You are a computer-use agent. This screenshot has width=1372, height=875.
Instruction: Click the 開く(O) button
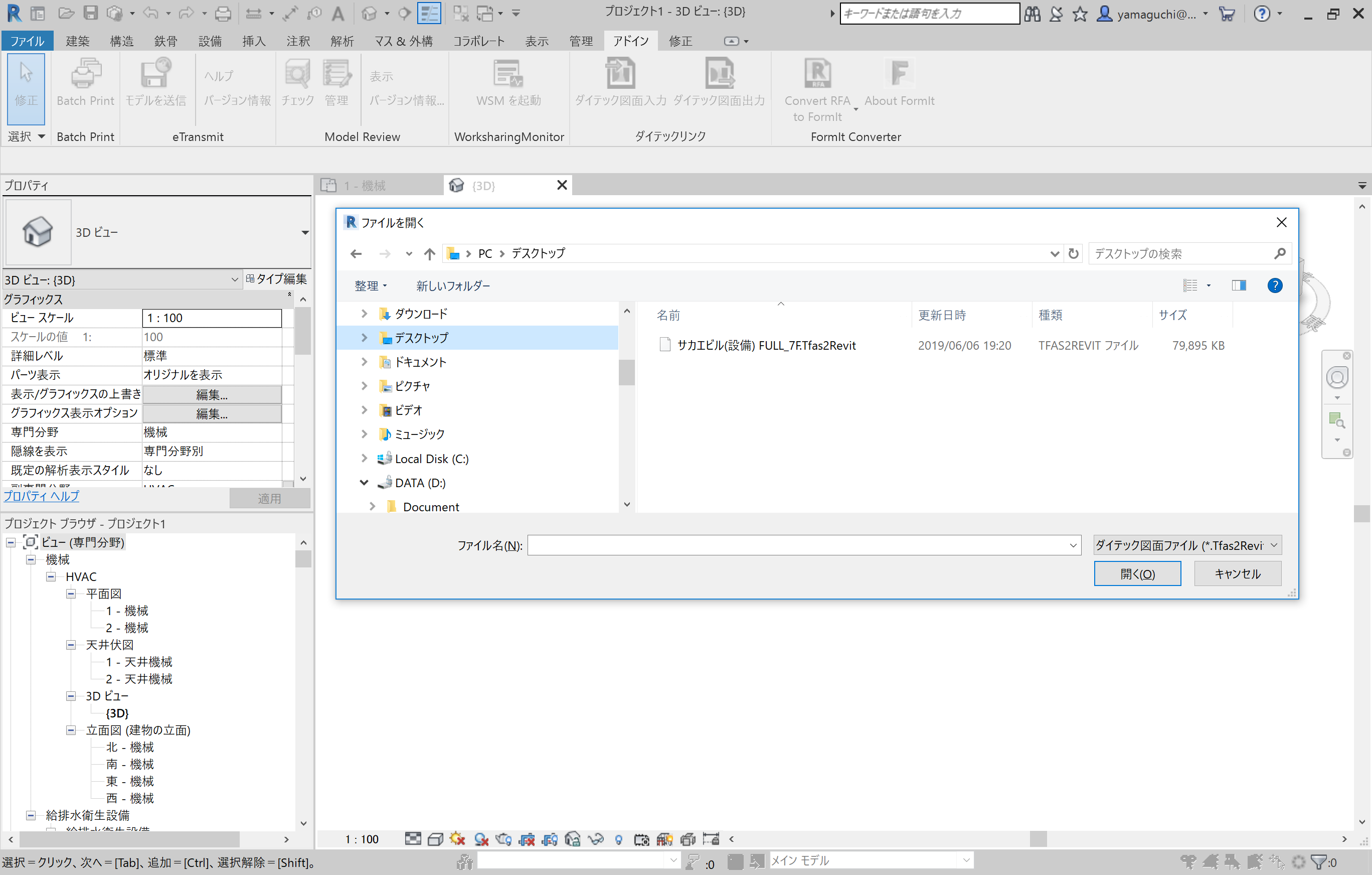coord(1137,573)
